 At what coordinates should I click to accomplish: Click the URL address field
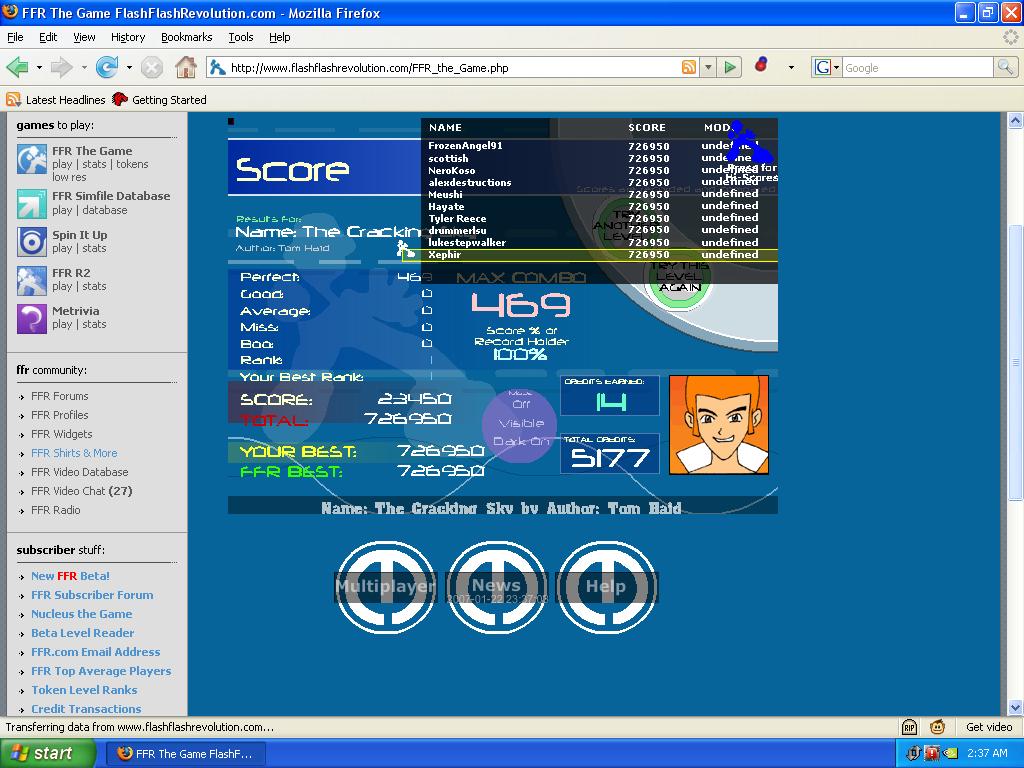453,67
